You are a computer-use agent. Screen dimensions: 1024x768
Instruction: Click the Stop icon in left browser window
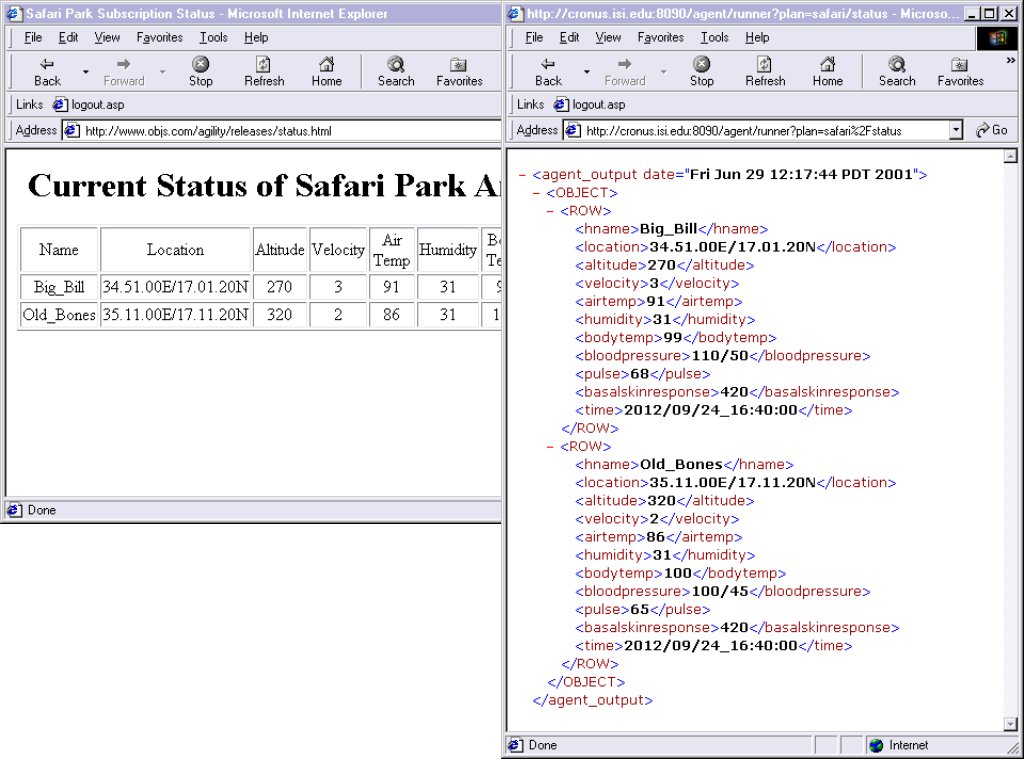click(201, 70)
